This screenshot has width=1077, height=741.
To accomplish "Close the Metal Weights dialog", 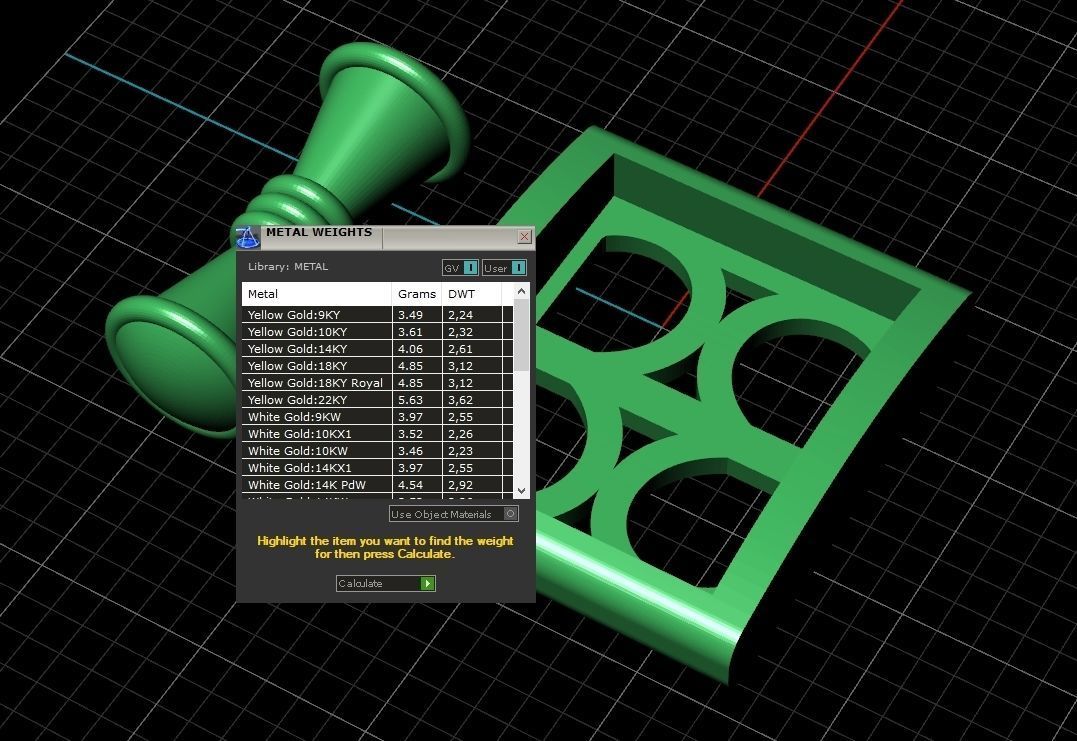I will click(x=524, y=236).
